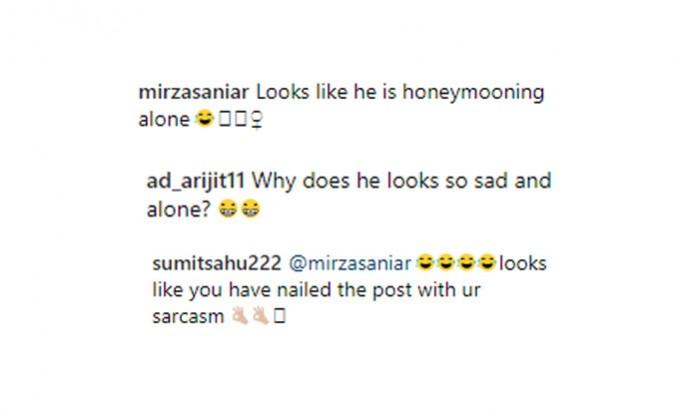Follow the @mirzasaniar mention link

coord(350,263)
